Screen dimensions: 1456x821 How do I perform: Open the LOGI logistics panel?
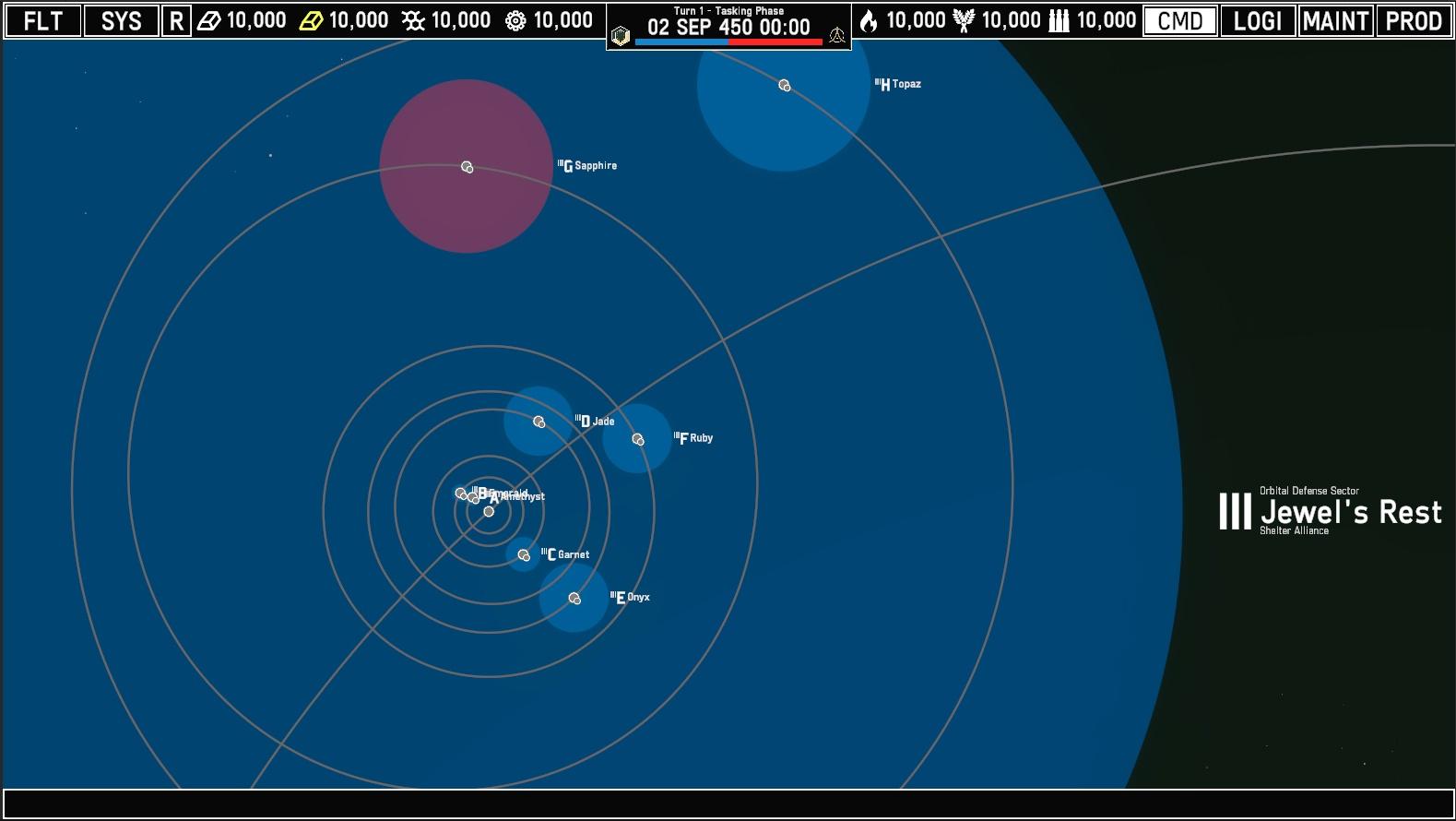(1258, 20)
